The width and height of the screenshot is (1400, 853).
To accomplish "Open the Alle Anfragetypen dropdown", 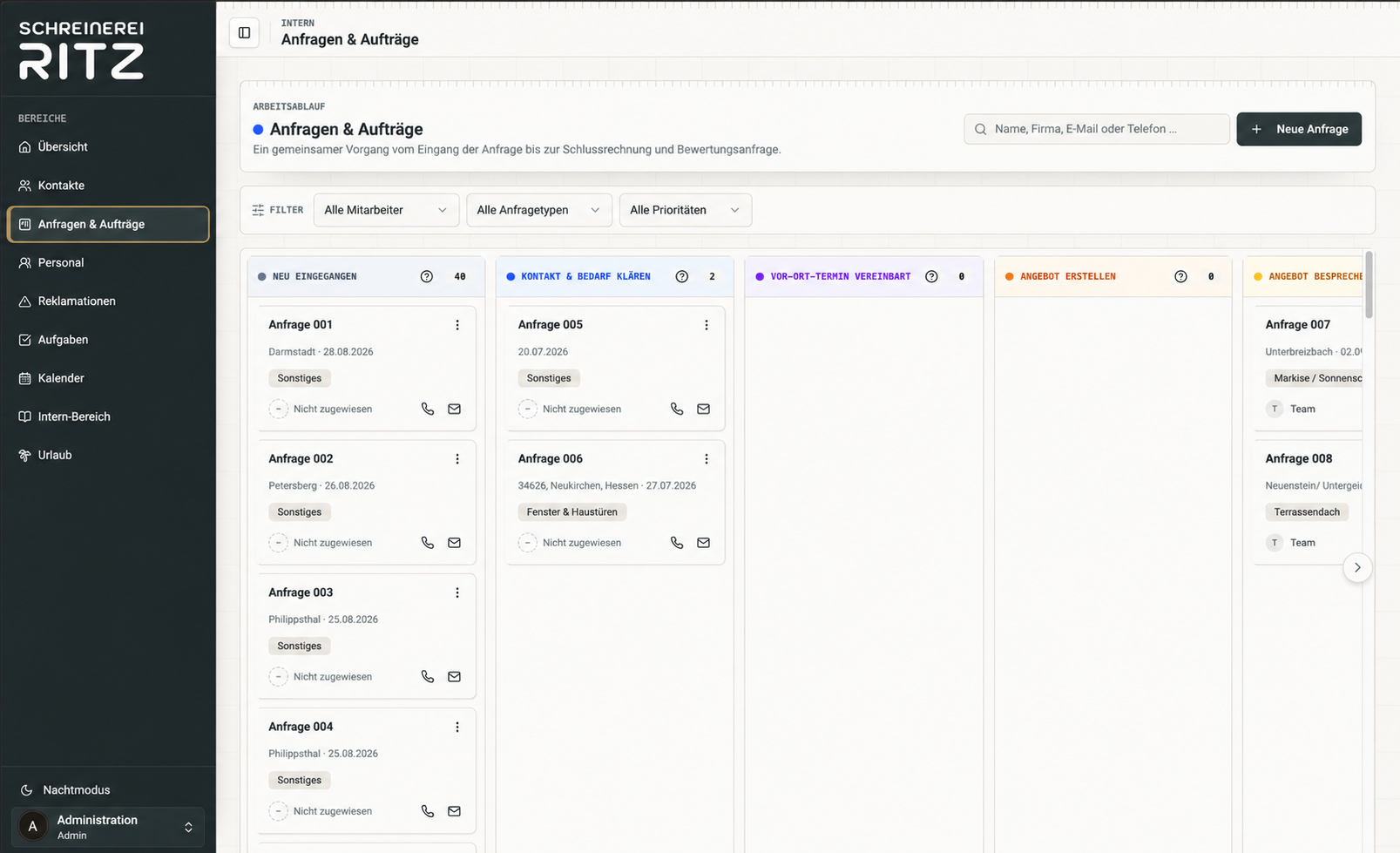I will tap(539, 210).
